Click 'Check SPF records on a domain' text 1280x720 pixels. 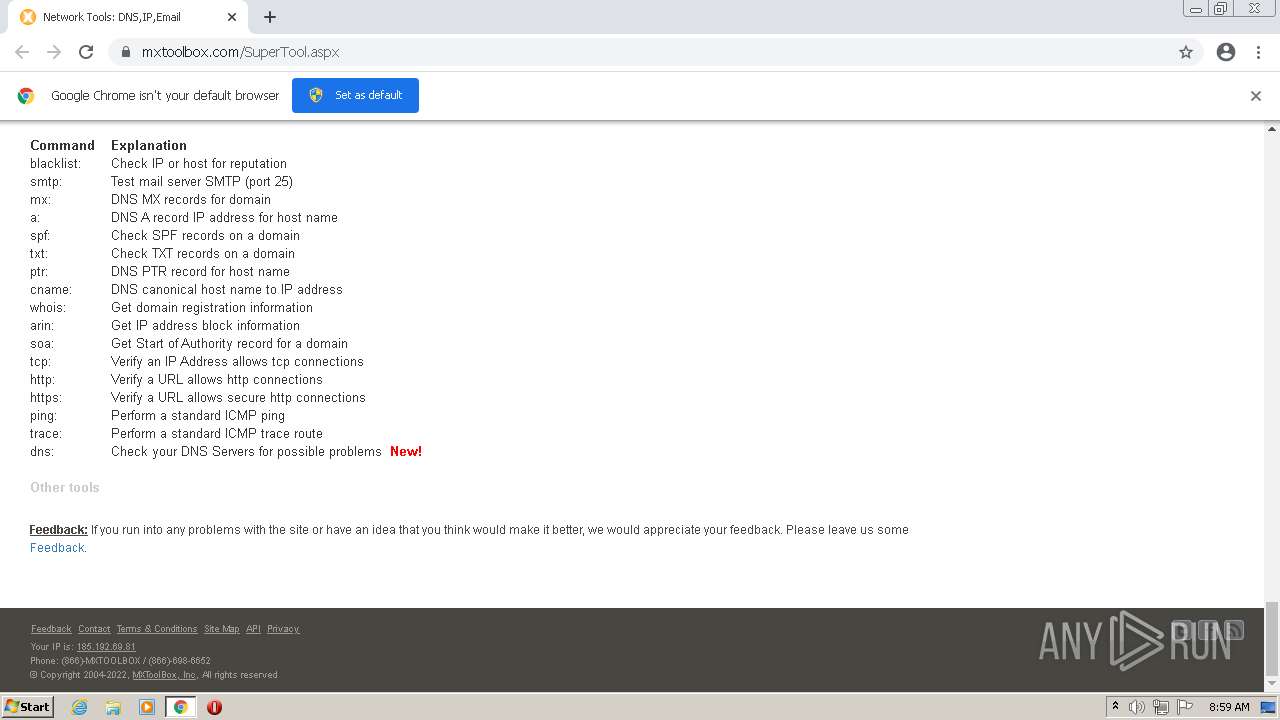[205, 236]
